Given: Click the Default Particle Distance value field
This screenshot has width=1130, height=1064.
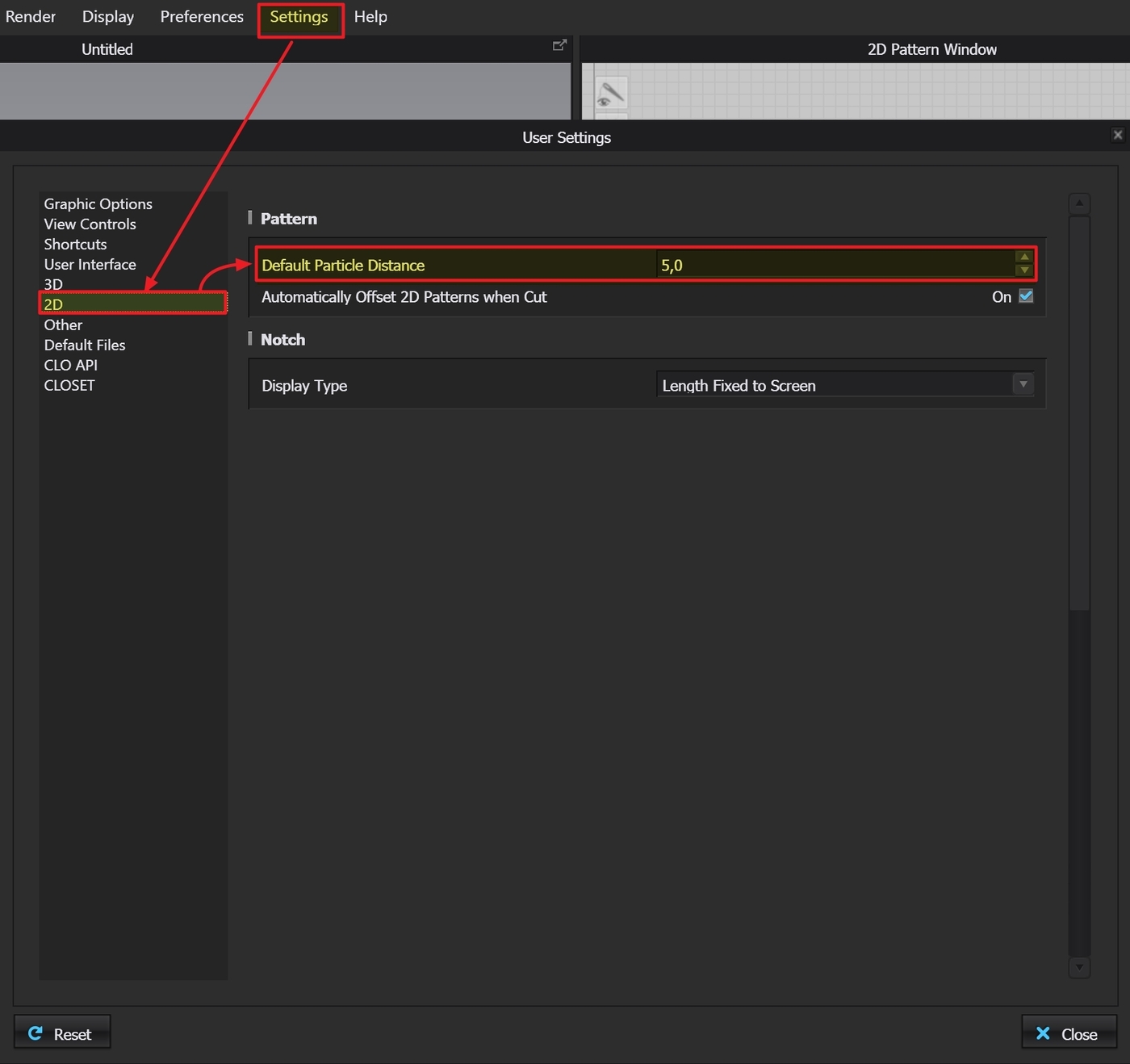Looking at the screenshot, I should (x=835, y=265).
